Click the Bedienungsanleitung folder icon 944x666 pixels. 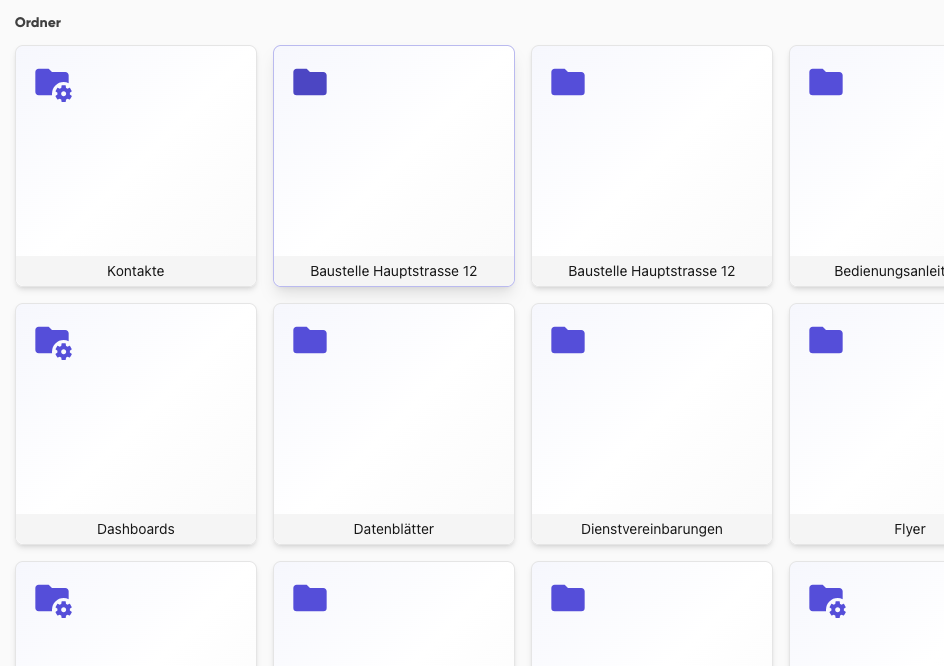(826, 83)
